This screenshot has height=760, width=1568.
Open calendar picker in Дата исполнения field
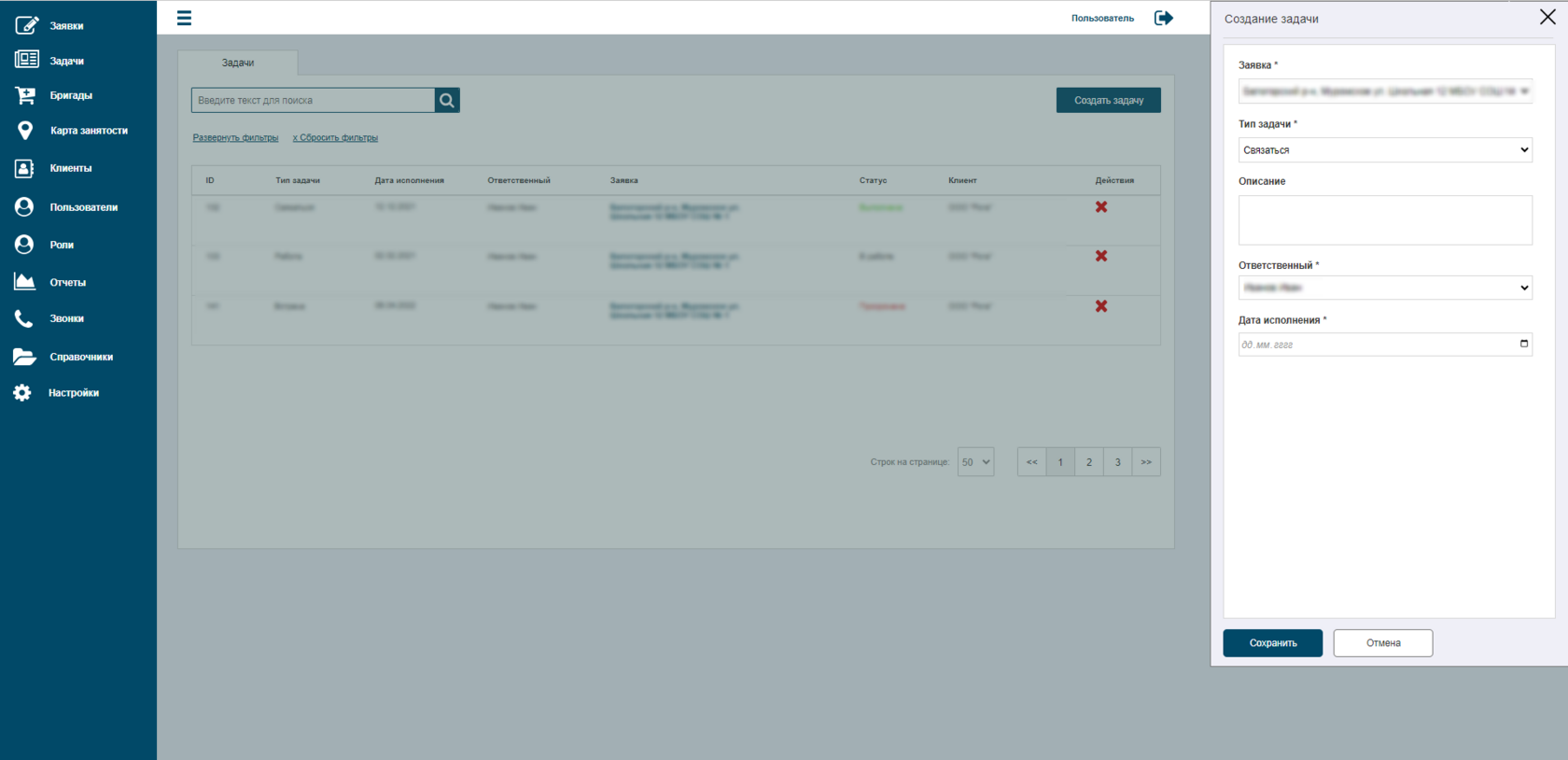coord(1524,344)
